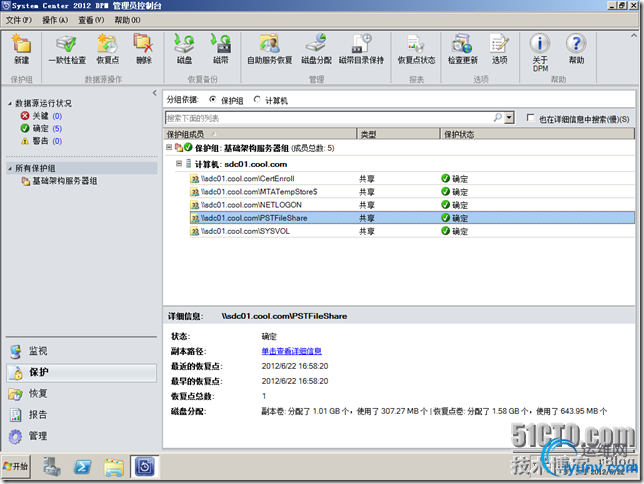The image size is (644, 484).
Task: Sort by 保护组成员 column header
Action: [260, 134]
